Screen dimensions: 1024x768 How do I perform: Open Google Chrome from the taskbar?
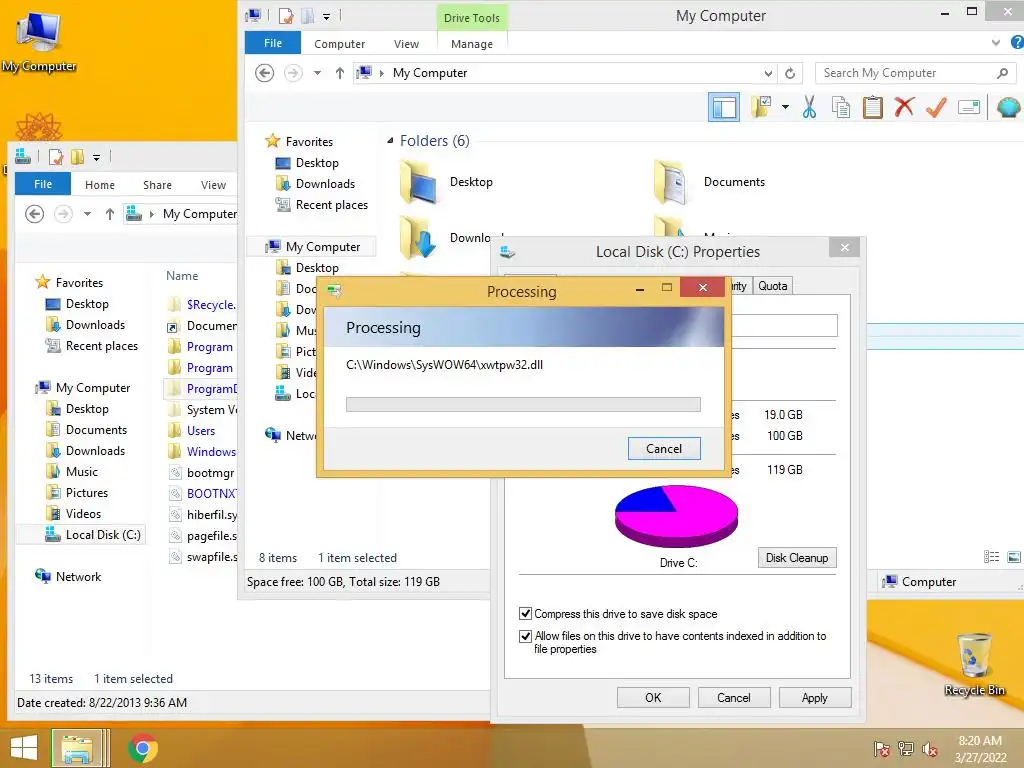tap(142, 748)
